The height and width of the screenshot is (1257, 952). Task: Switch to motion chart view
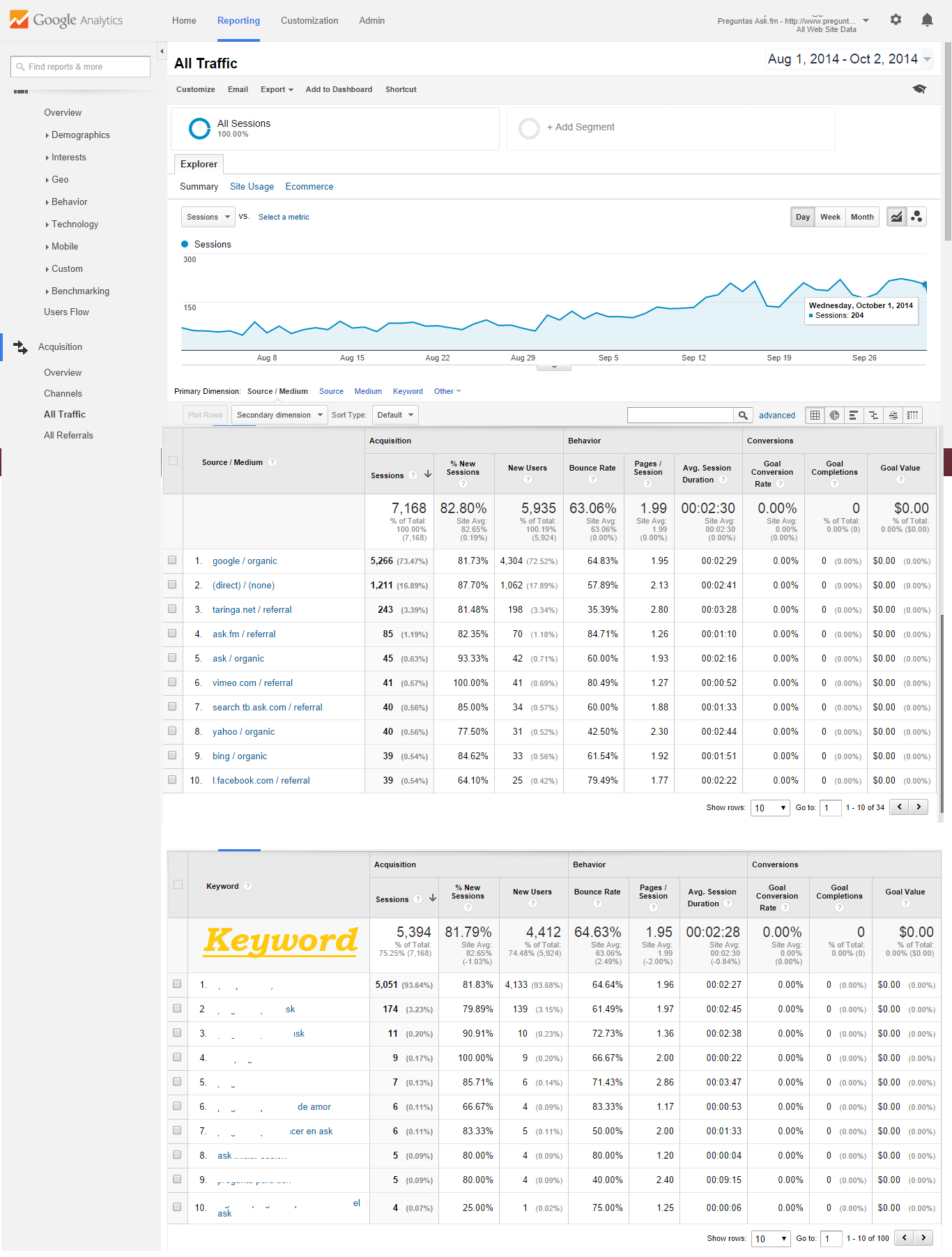[916, 217]
